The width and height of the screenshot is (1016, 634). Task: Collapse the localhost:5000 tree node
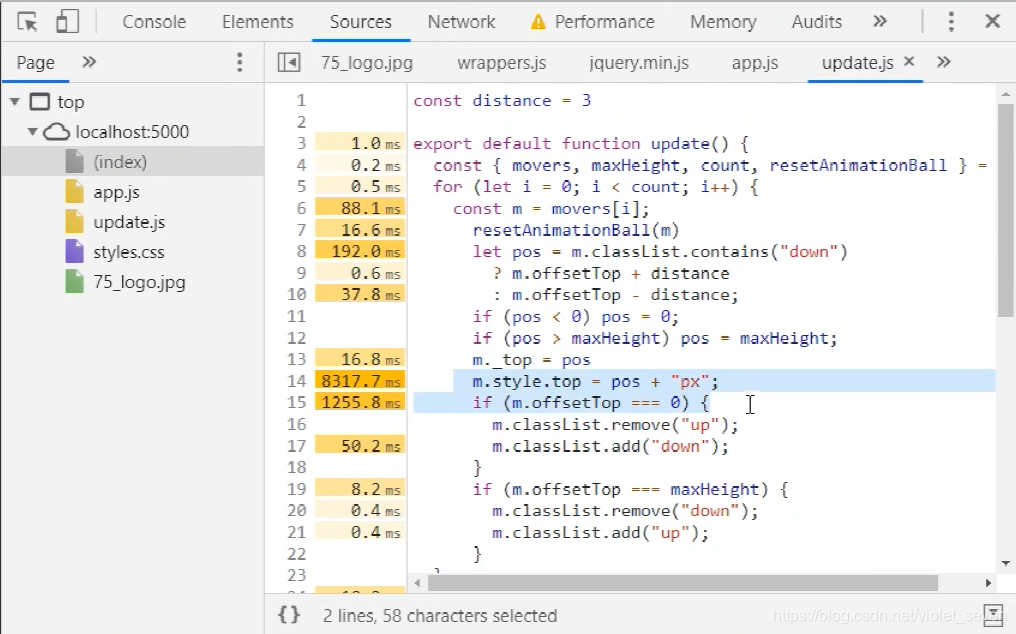[x=32, y=132]
